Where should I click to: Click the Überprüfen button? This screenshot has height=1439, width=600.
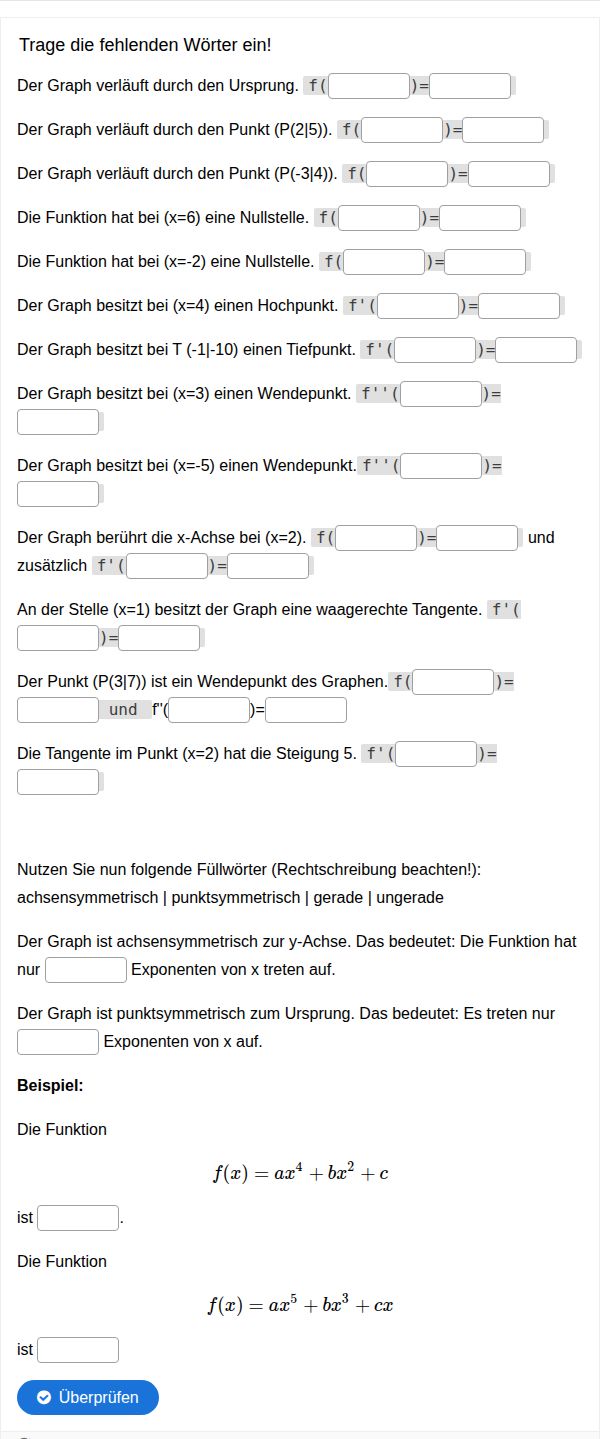88,1397
